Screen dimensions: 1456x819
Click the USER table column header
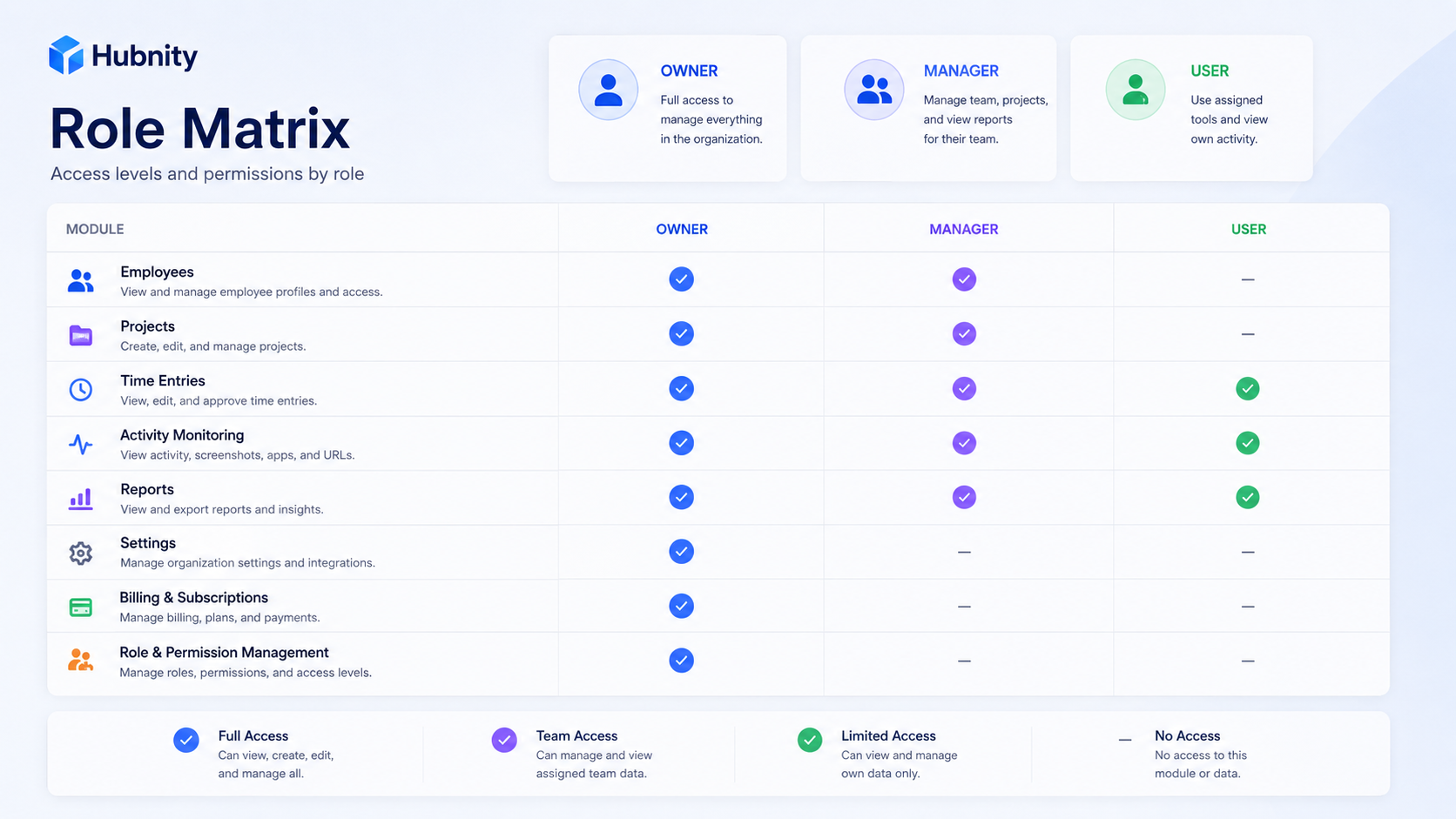tap(1249, 229)
